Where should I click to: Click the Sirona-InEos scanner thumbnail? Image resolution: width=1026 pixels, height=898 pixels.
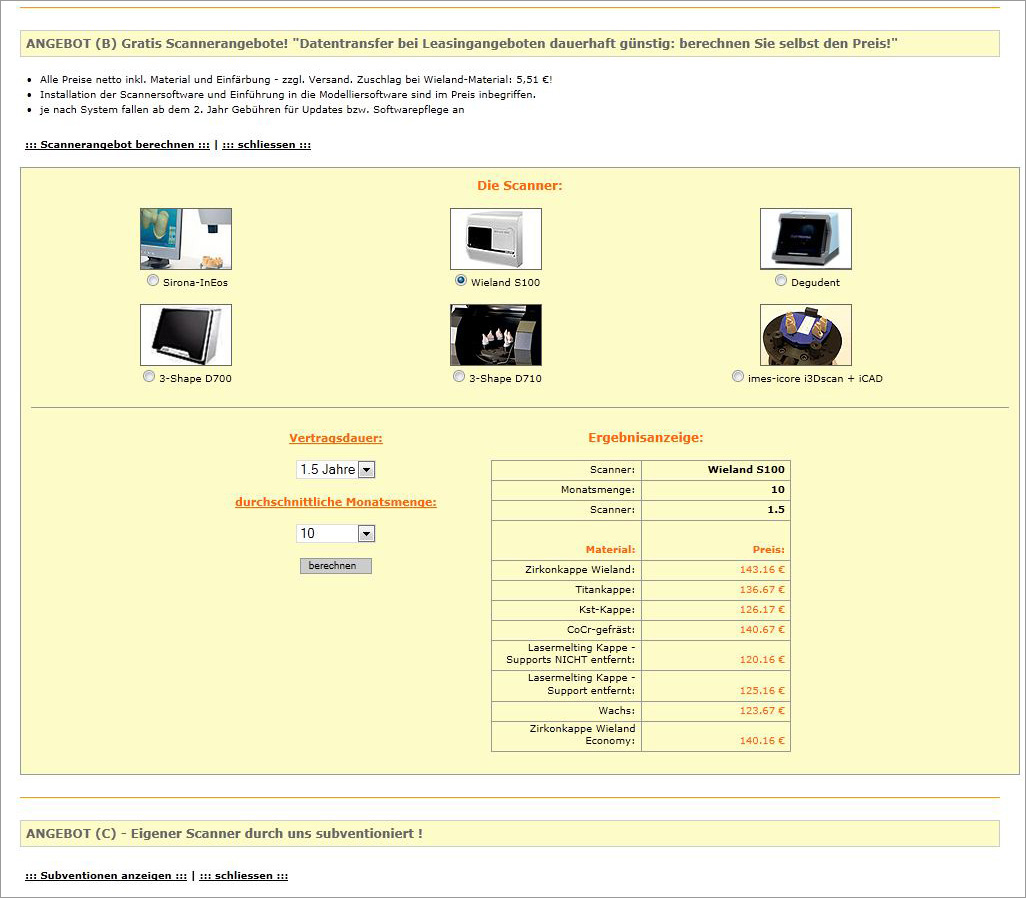click(x=186, y=239)
